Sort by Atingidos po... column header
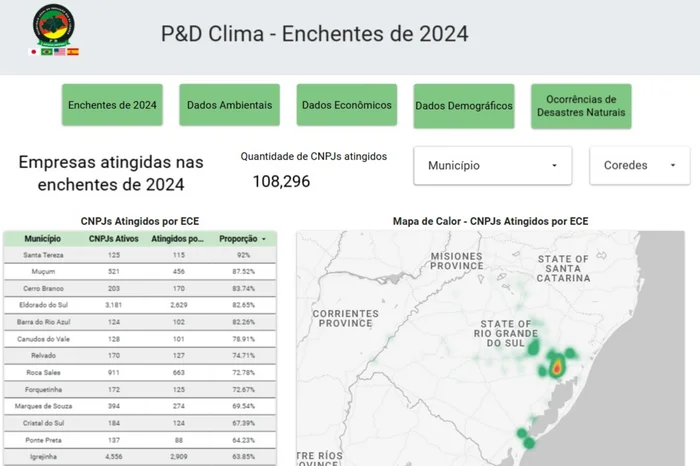 [x=177, y=239]
